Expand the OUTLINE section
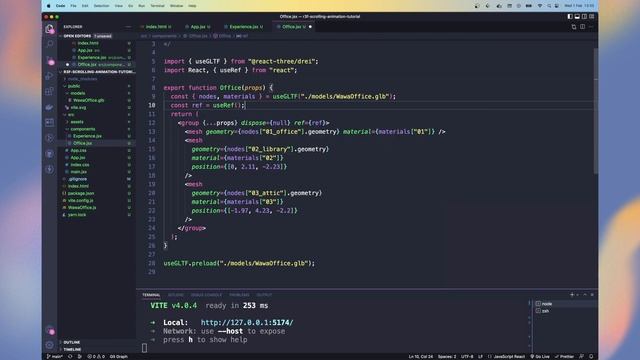The width and height of the screenshot is (640, 360). [97, 342]
